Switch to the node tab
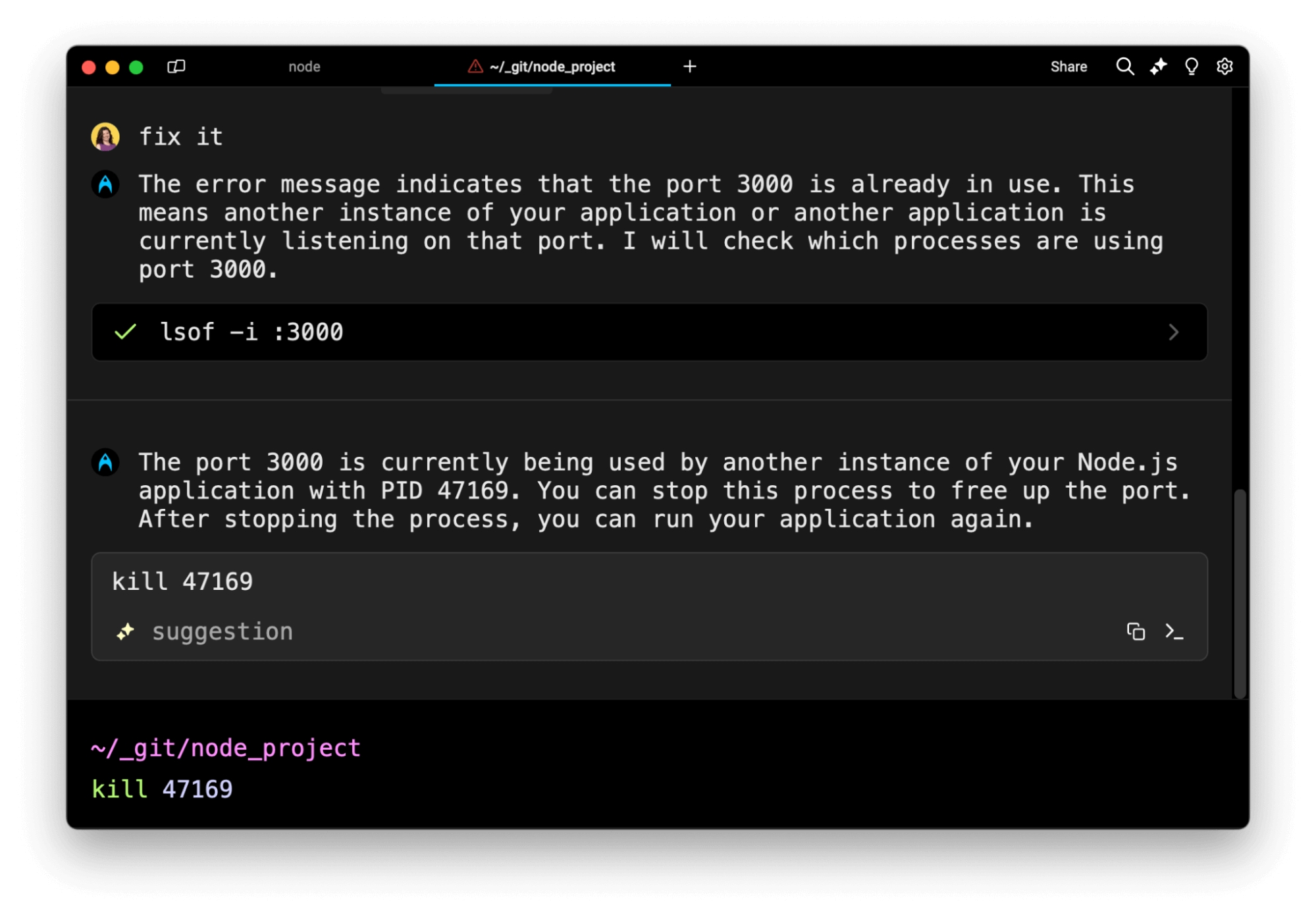This screenshot has height=917, width=1316. coord(304,66)
